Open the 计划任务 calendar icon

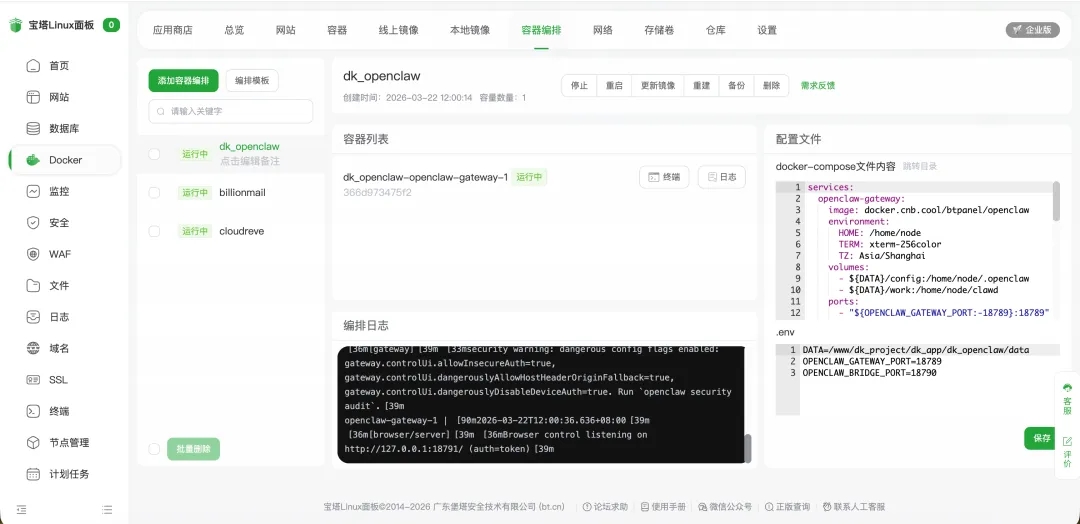point(33,474)
